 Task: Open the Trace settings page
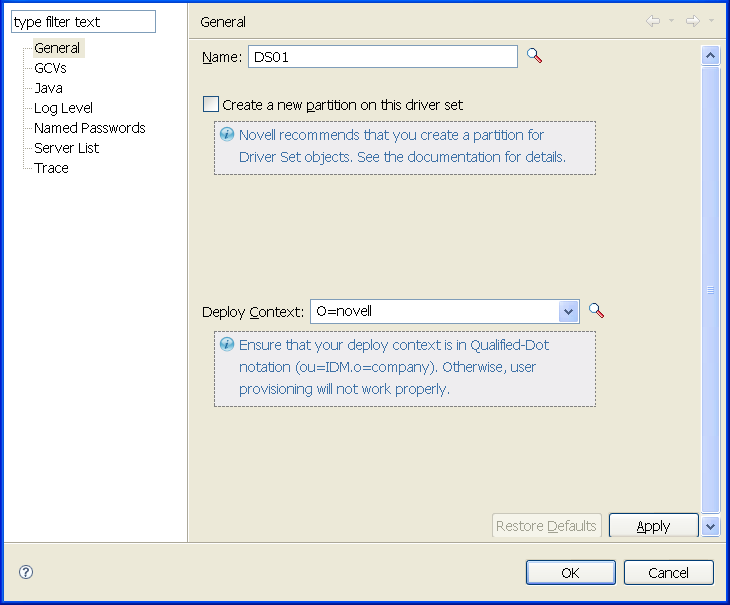point(51,168)
